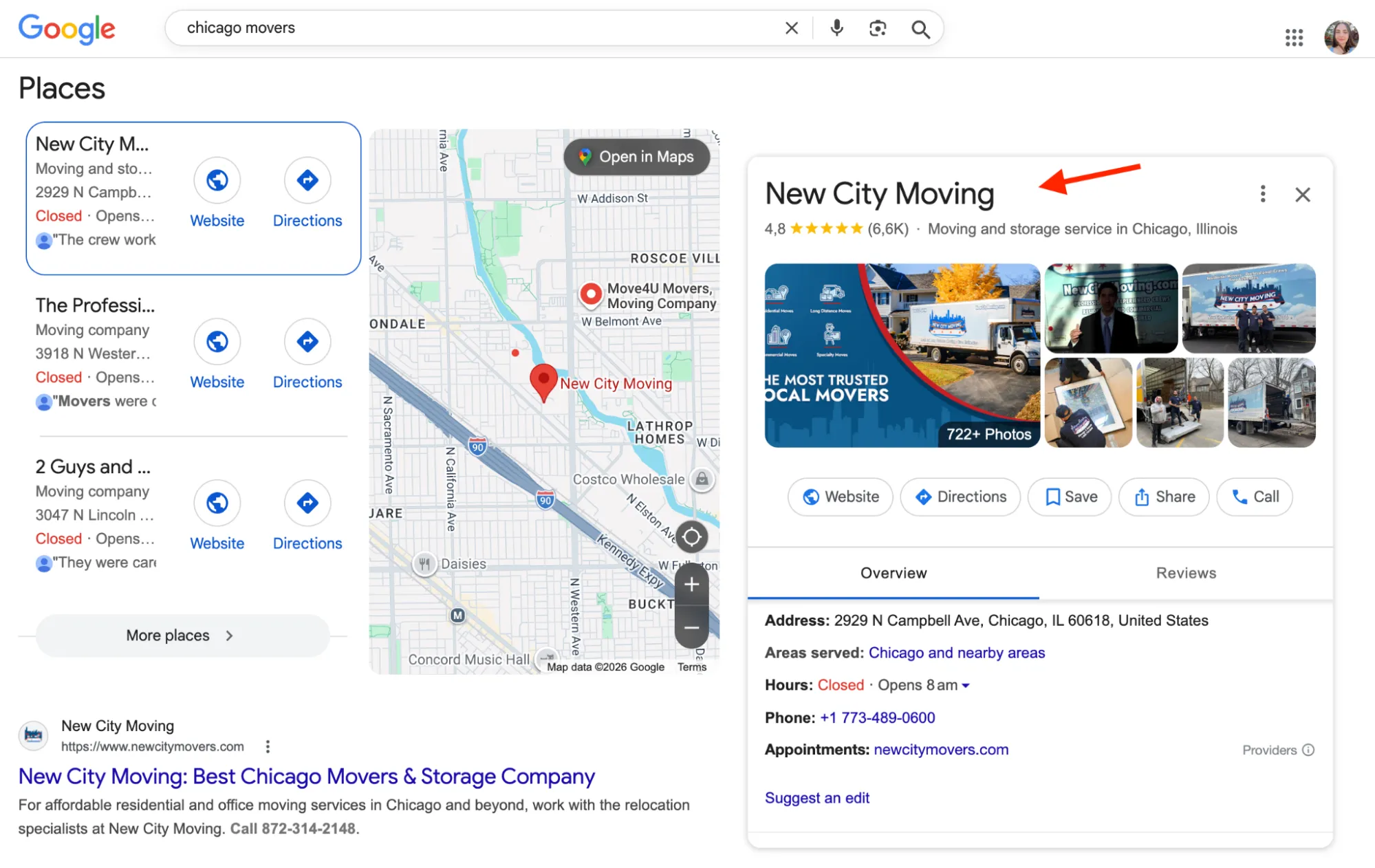Viewport: 1375px width, 868px height.
Task: Click the map Terms link
Action: pos(692,667)
